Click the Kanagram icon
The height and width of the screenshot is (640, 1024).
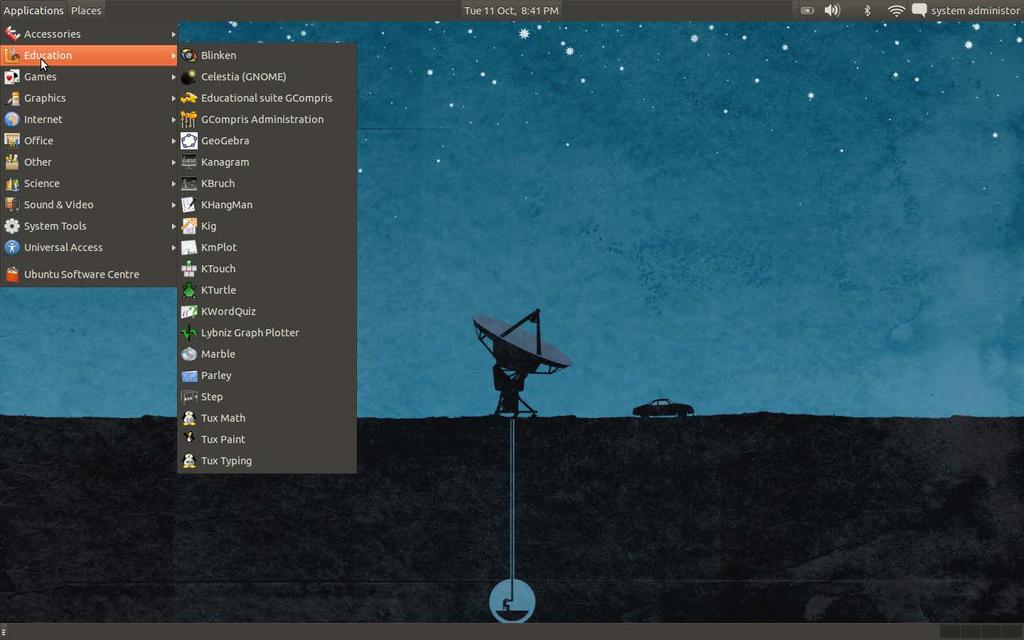coord(189,162)
